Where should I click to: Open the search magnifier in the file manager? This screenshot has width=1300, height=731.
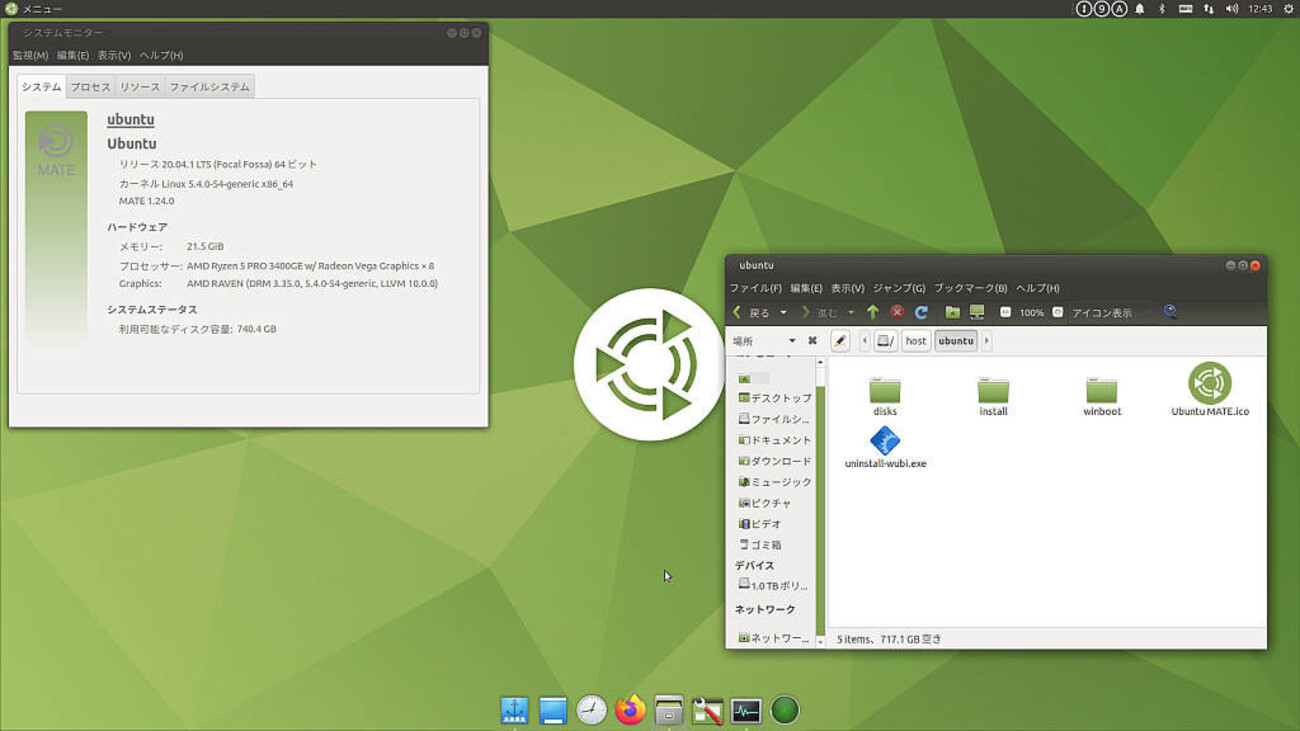[x=1170, y=312]
